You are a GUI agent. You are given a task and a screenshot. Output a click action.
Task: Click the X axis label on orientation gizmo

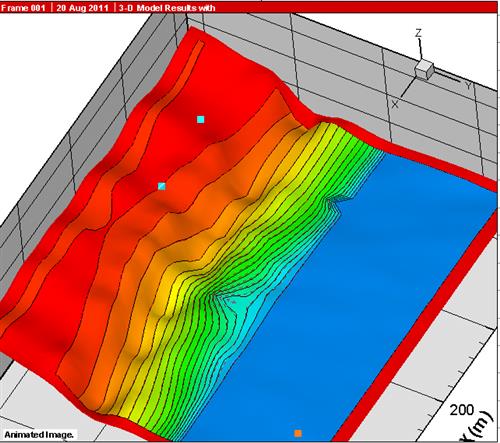395,104
